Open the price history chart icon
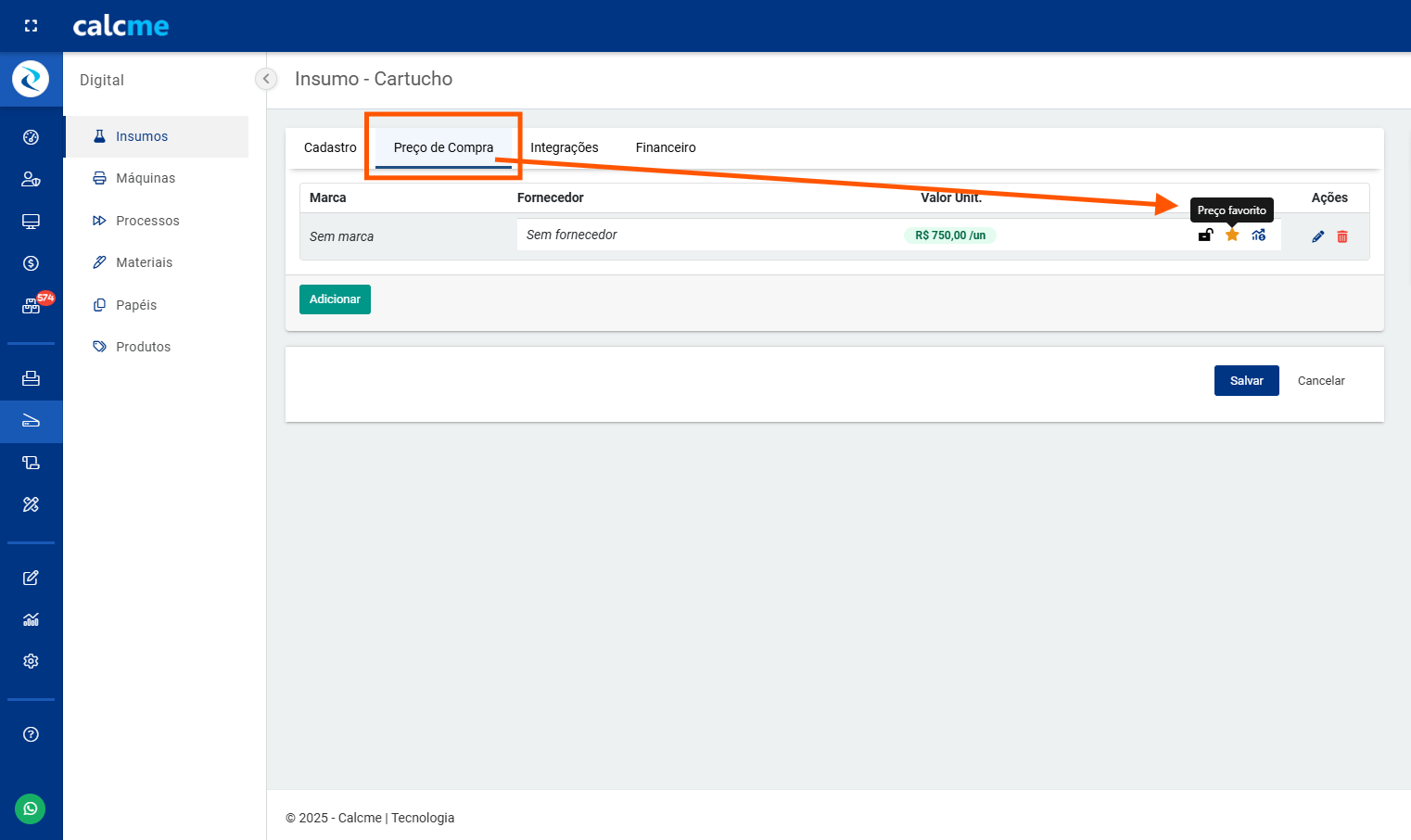Image resolution: width=1411 pixels, height=840 pixels. (1258, 235)
